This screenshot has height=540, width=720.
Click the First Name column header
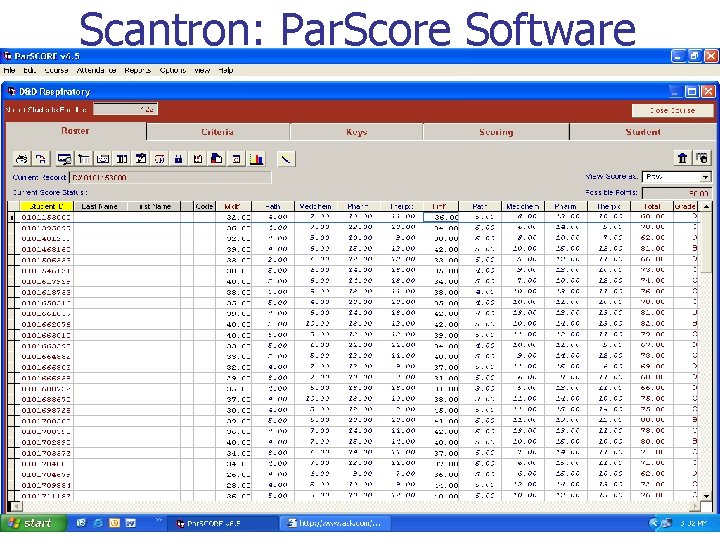pos(154,206)
